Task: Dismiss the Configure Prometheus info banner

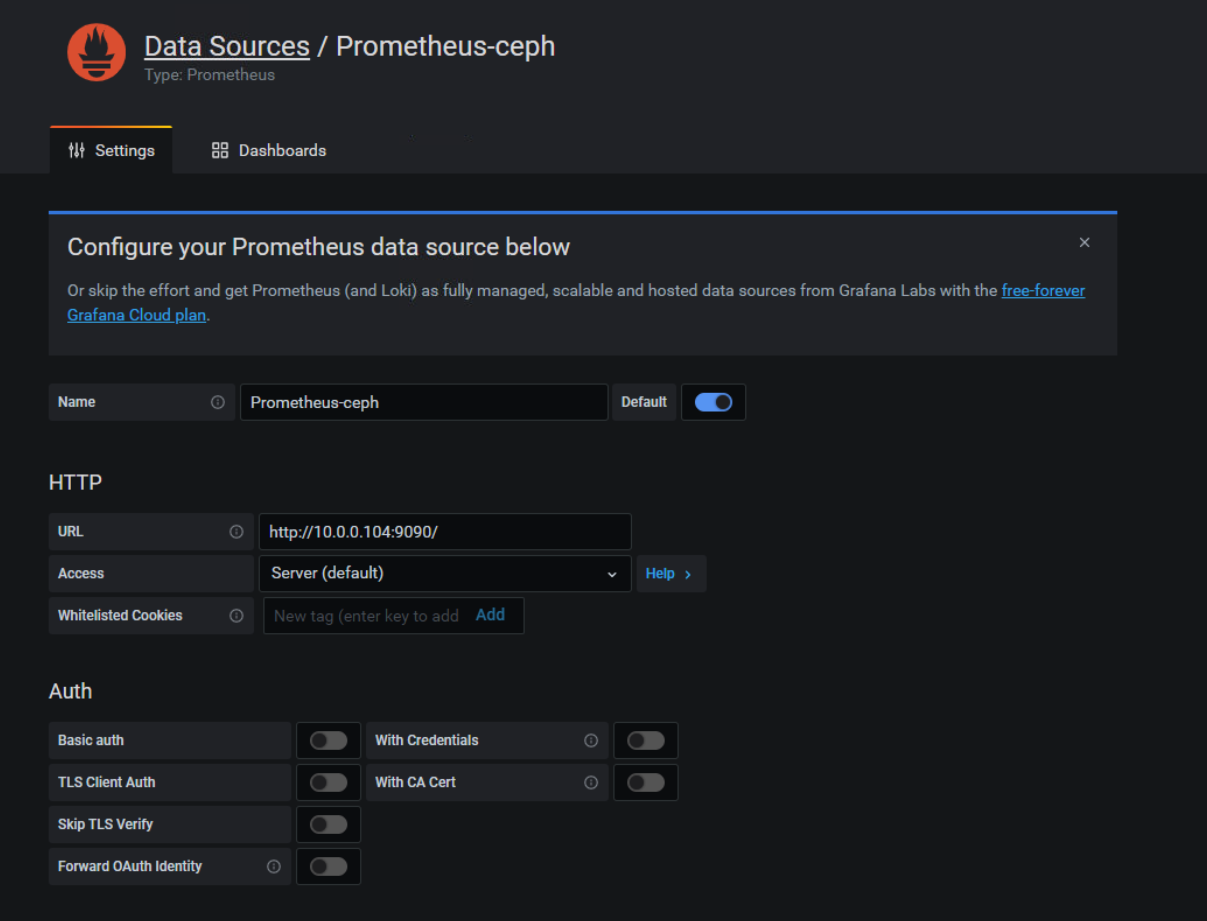Action: pos(1084,243)
